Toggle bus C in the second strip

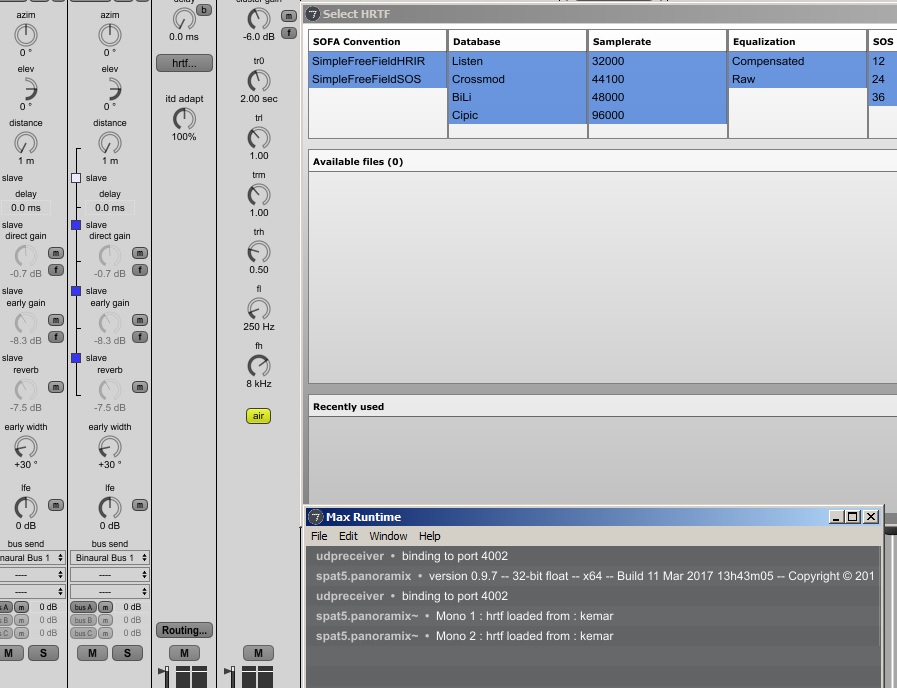coord(84,633)
